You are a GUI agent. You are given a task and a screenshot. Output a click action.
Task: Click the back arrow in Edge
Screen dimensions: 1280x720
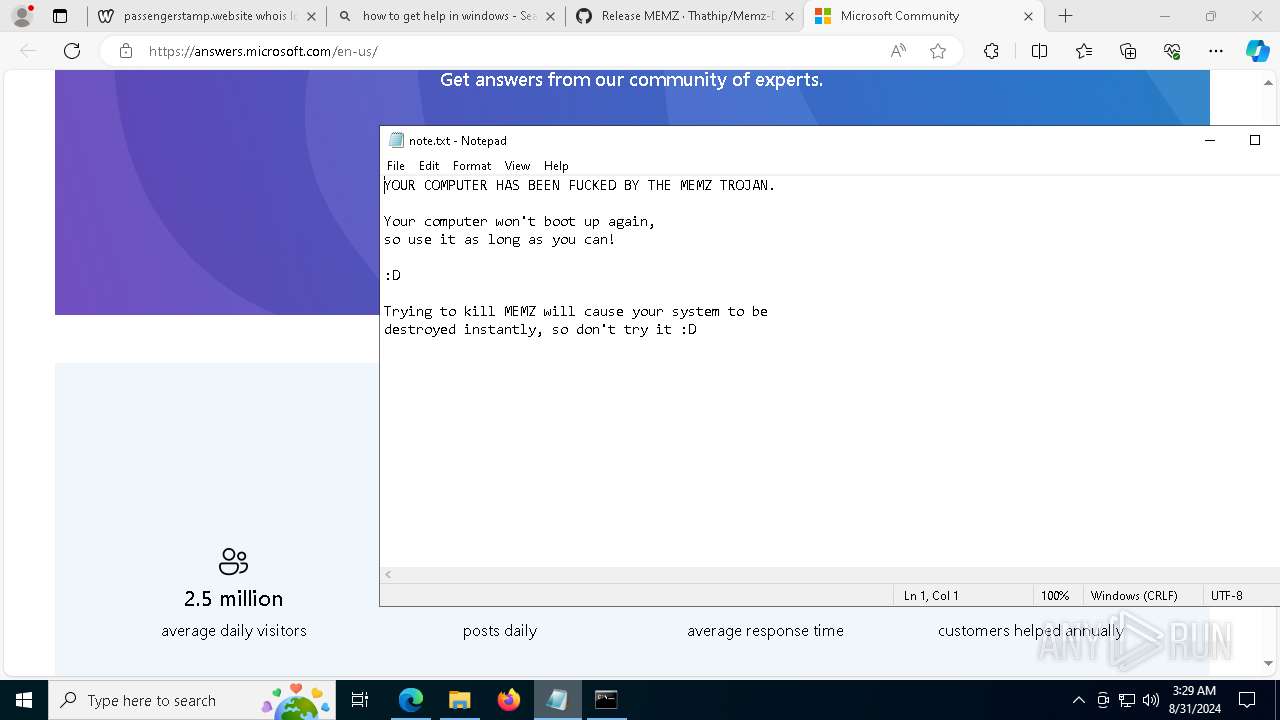tap(28, 51)
